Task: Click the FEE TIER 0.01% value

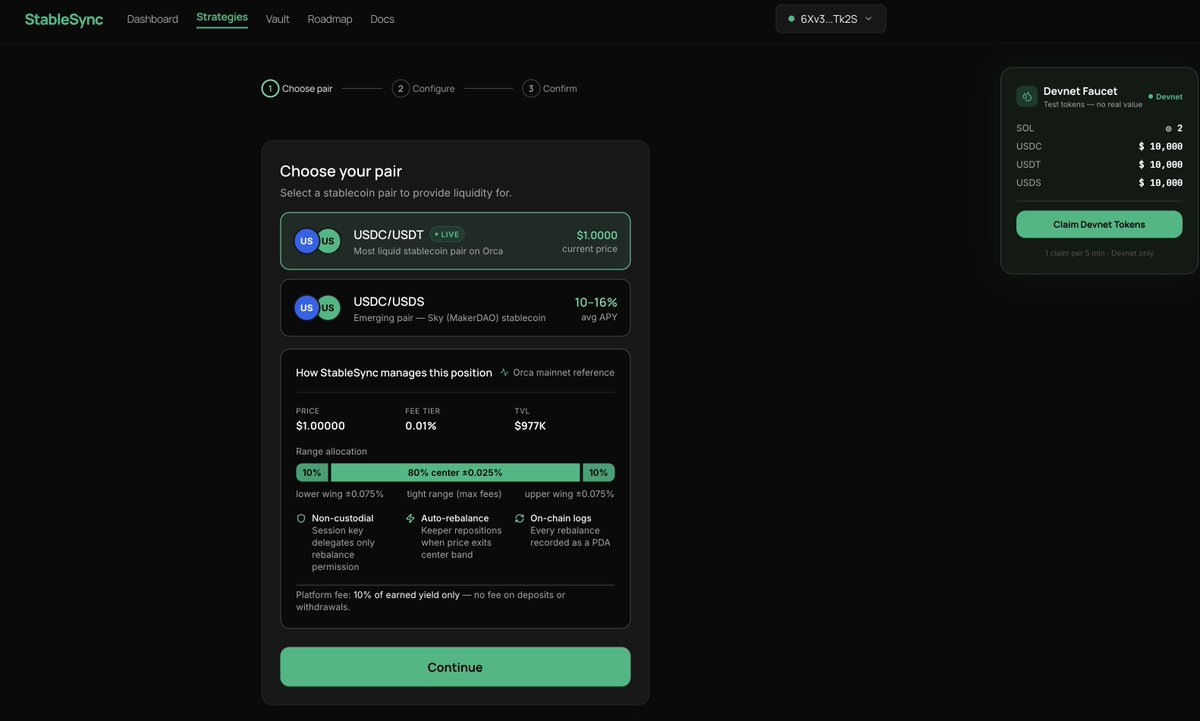Action: pyautogui.click(x=421, y=426)
